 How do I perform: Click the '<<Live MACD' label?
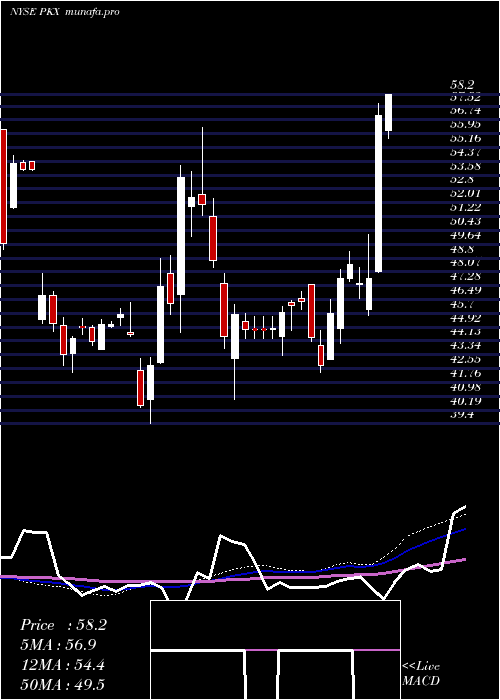pos(421,674)
